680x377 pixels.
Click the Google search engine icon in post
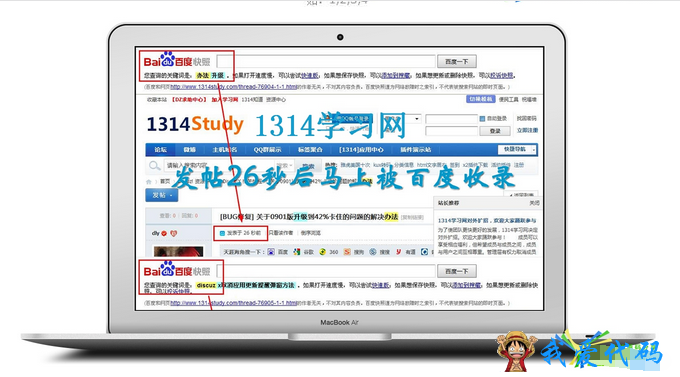pyautogui.click(x=297, y=252)
